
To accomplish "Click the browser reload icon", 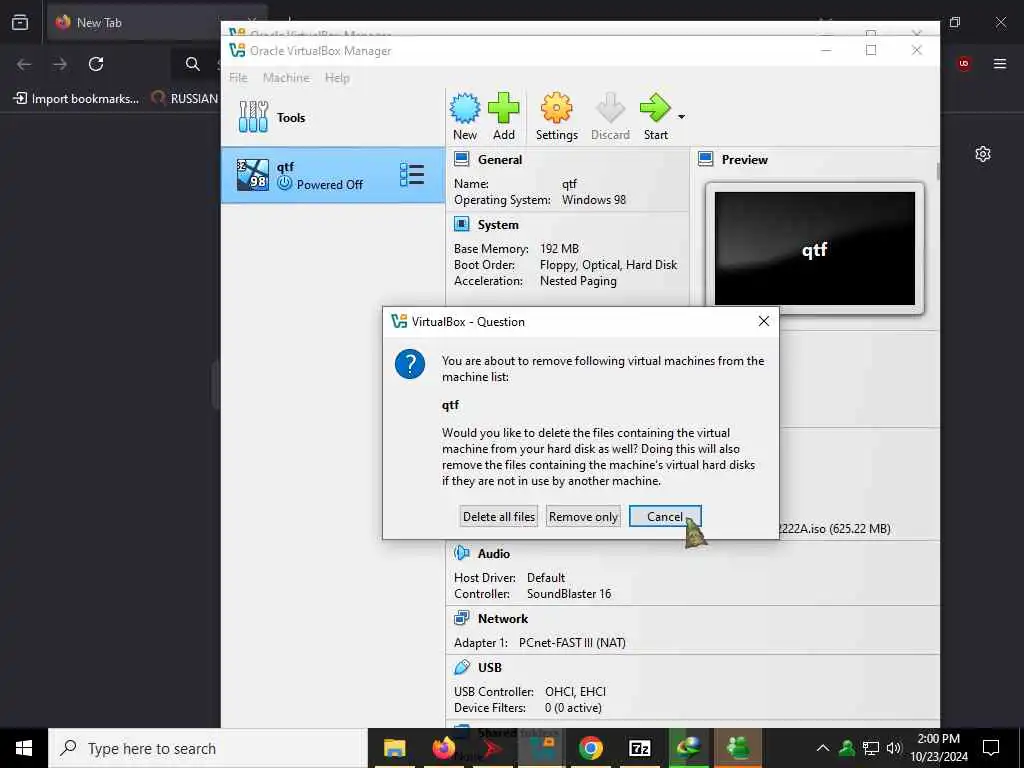I will (x=96, y=63).
